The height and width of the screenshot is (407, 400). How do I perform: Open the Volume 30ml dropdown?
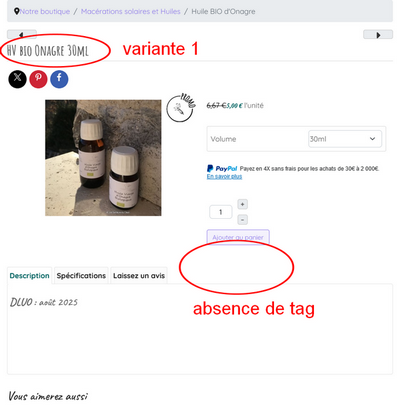(345, 139)
